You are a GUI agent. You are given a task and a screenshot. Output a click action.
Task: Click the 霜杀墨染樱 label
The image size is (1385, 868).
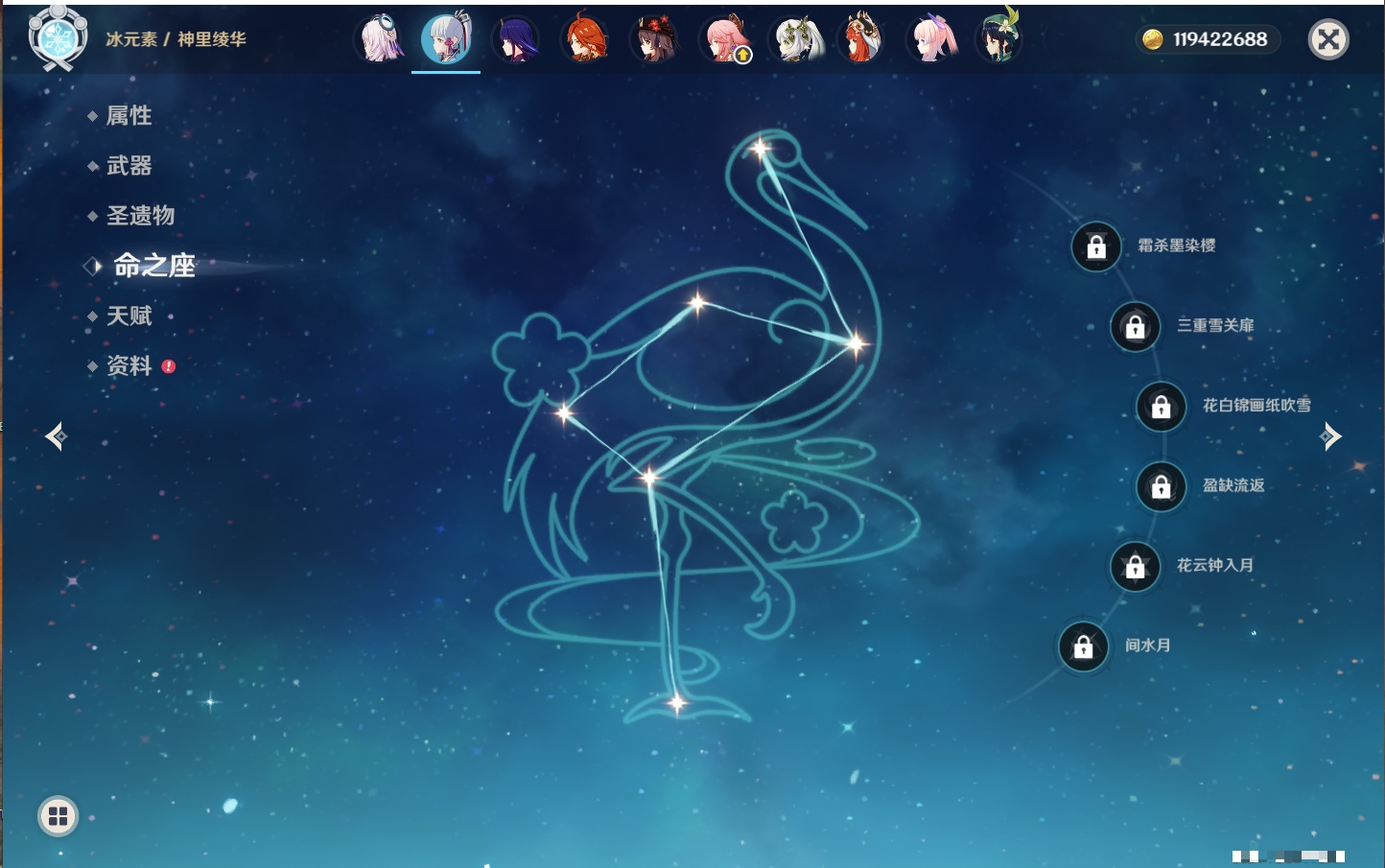[x=1177, y=246]
